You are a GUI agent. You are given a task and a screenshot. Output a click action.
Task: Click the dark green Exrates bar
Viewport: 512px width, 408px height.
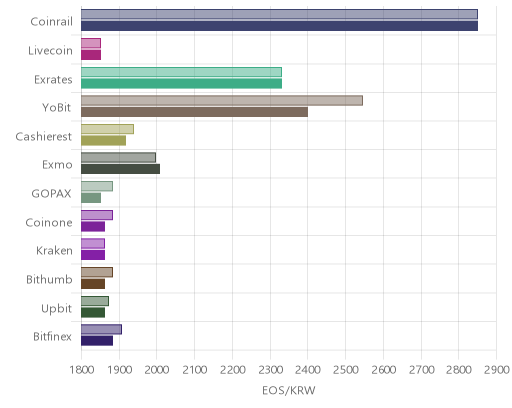pos(181,84)
